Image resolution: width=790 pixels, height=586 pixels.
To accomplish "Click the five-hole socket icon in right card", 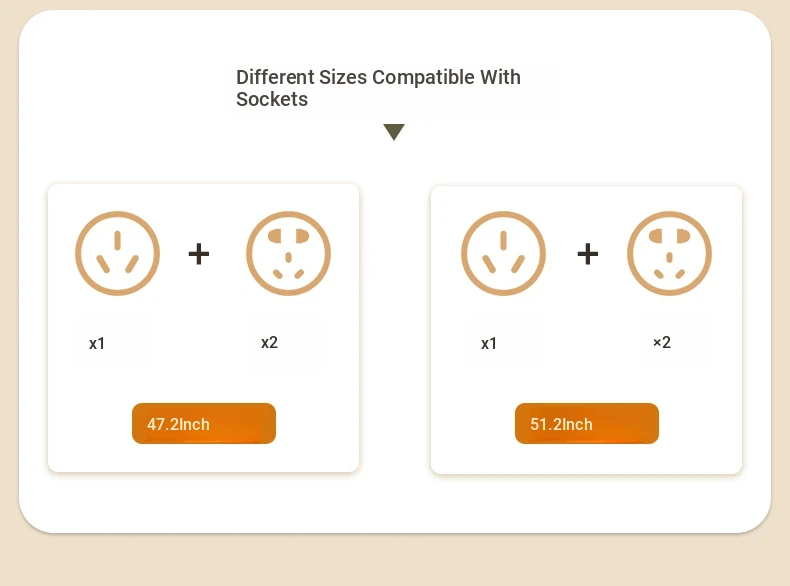I will (x=669, y=253).
